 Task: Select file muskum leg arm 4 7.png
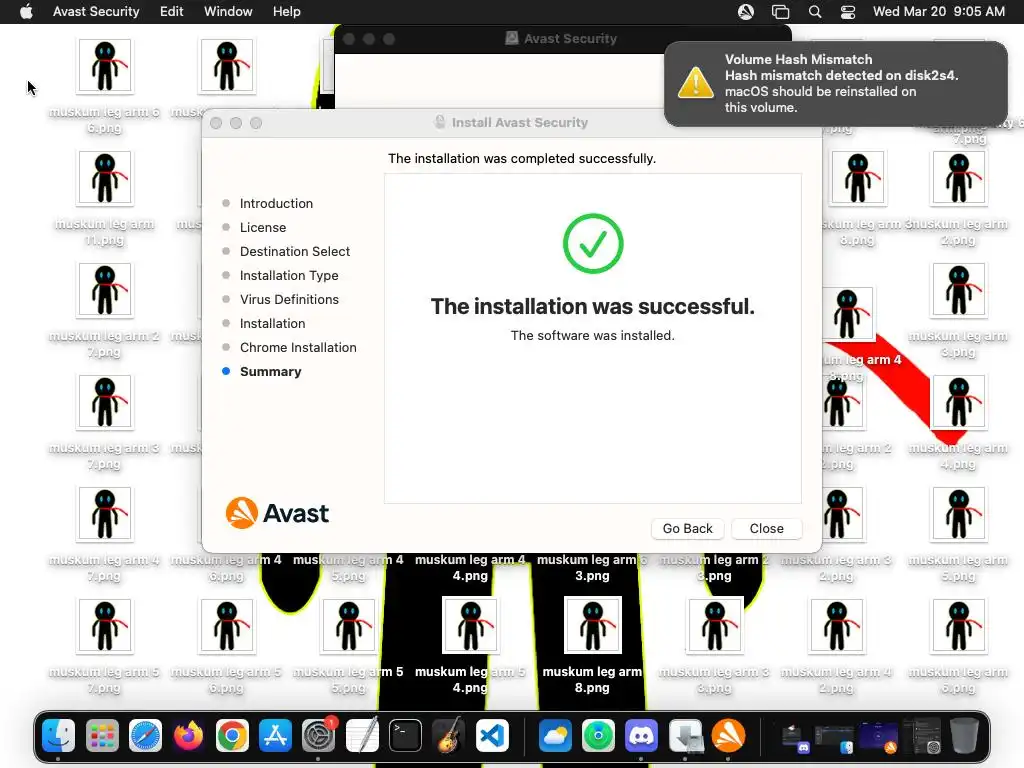pos(104,514)
